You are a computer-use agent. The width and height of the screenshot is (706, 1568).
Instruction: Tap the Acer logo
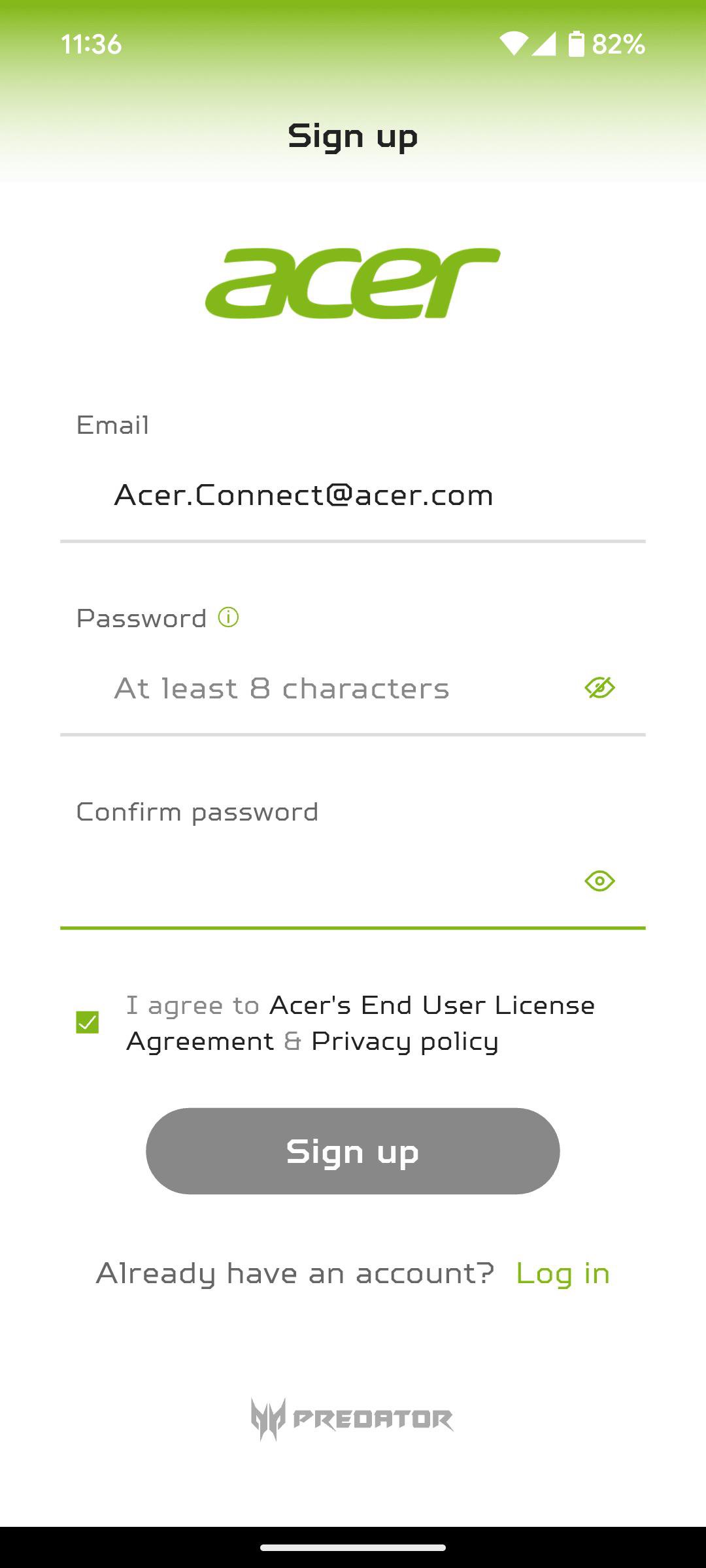coord(353,284)
